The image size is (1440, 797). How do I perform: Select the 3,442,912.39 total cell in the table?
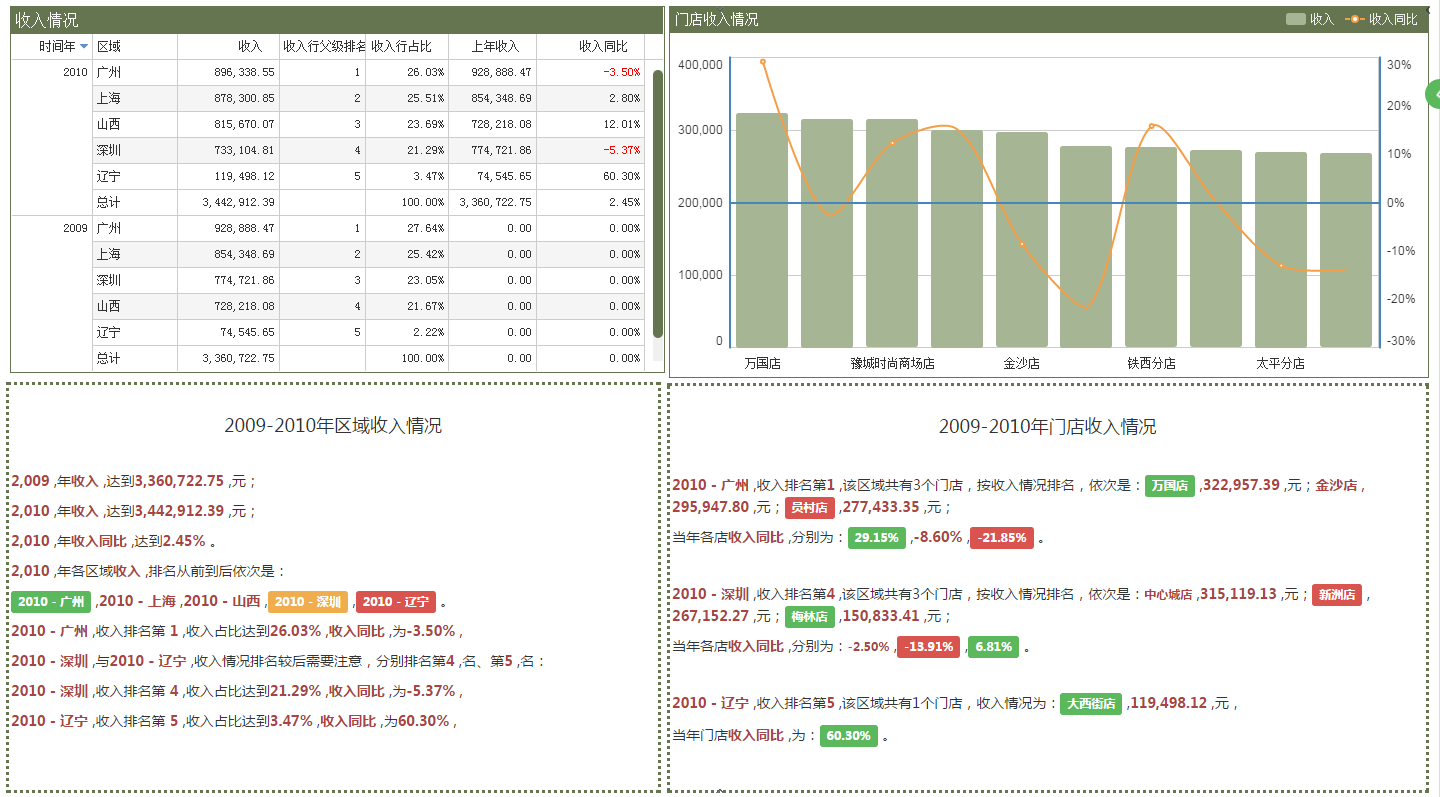click(x=228, y=203)
